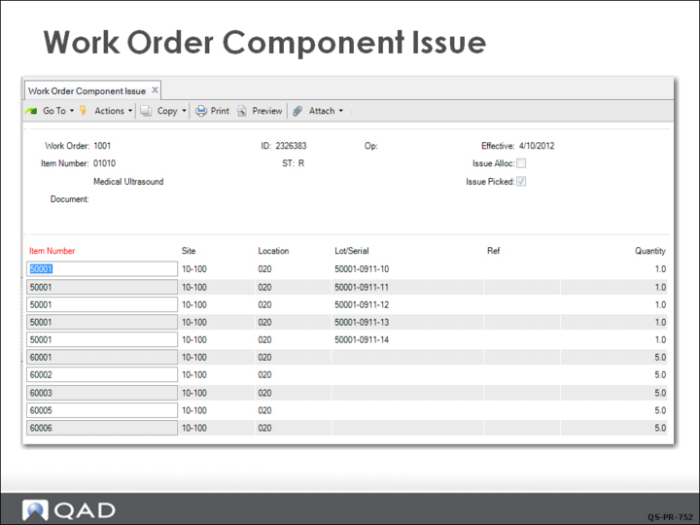Click the Actions lightning icon
The height and width of the screenshot is (525, 700).
pos(83,110)
